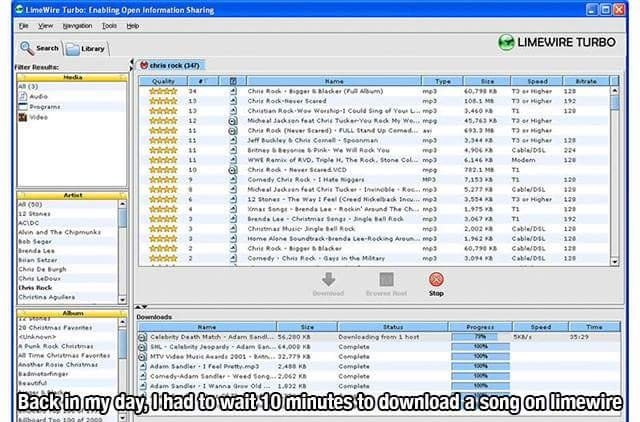Select Celebrity Death Match download row
Image resolution: width=640 pixels, height=422 pixels.
[x=378, y=337]
